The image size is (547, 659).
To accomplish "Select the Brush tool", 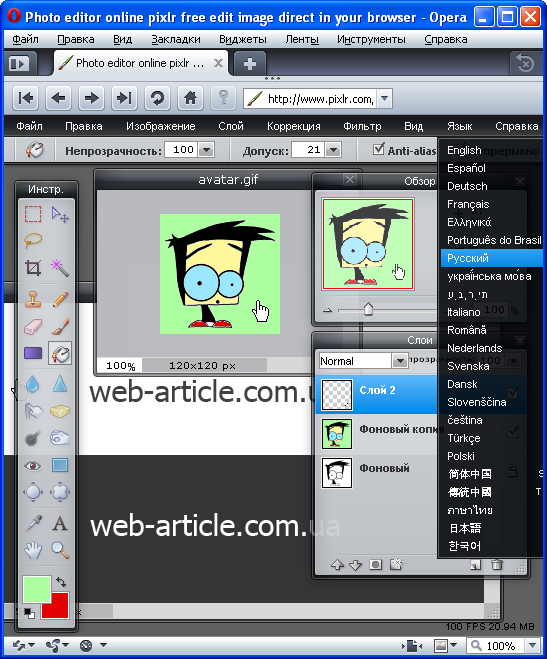I will (x=60, y=326).
